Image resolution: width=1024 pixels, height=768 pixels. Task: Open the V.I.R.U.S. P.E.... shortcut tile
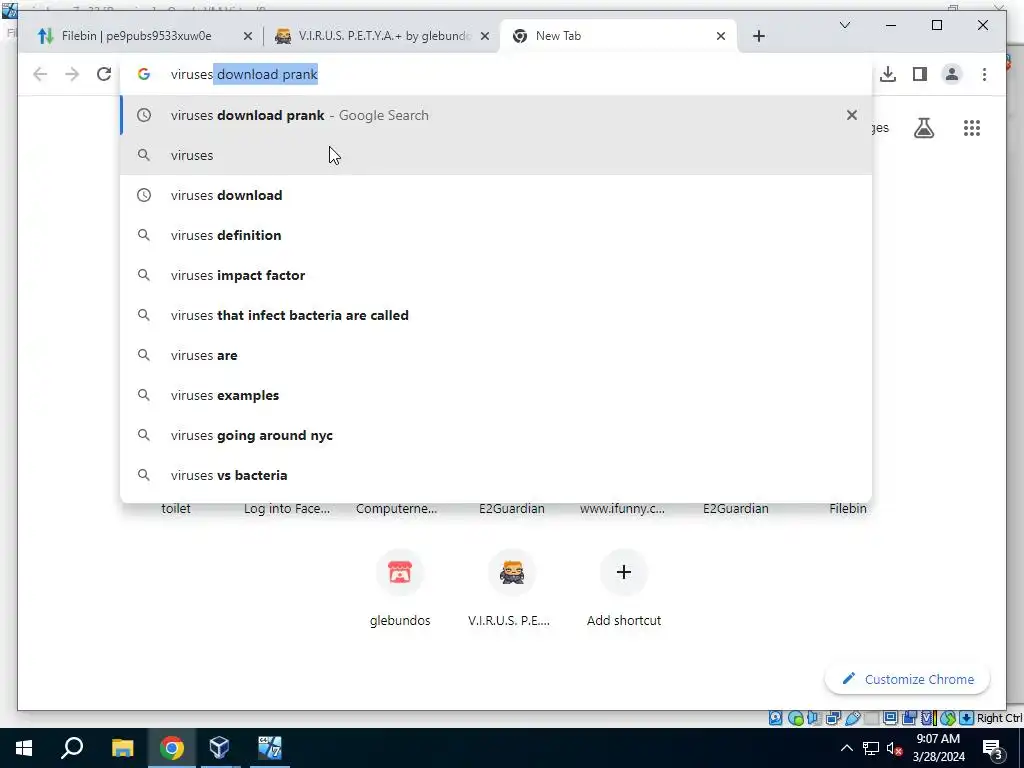pyautogui.click(x=511, y=588)
